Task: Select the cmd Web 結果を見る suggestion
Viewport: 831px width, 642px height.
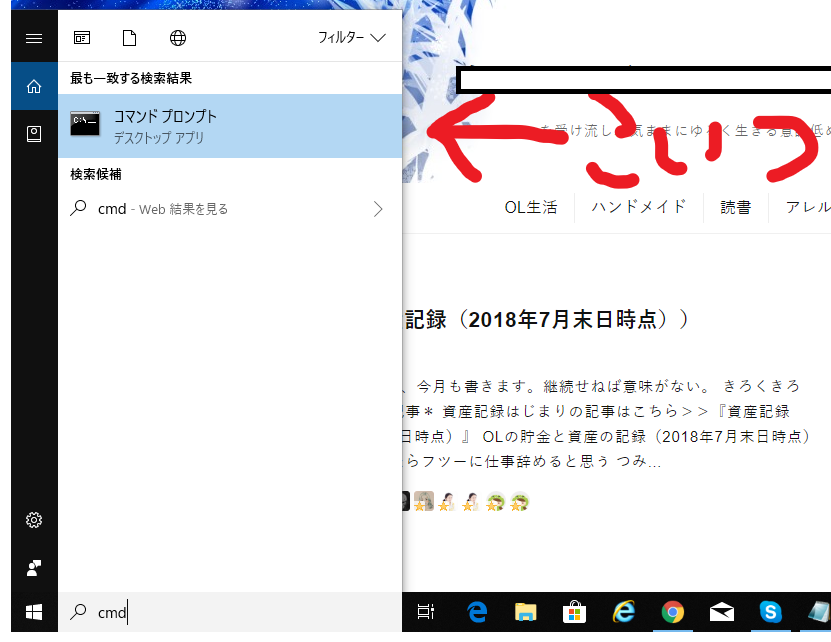Action: point(230,209)
